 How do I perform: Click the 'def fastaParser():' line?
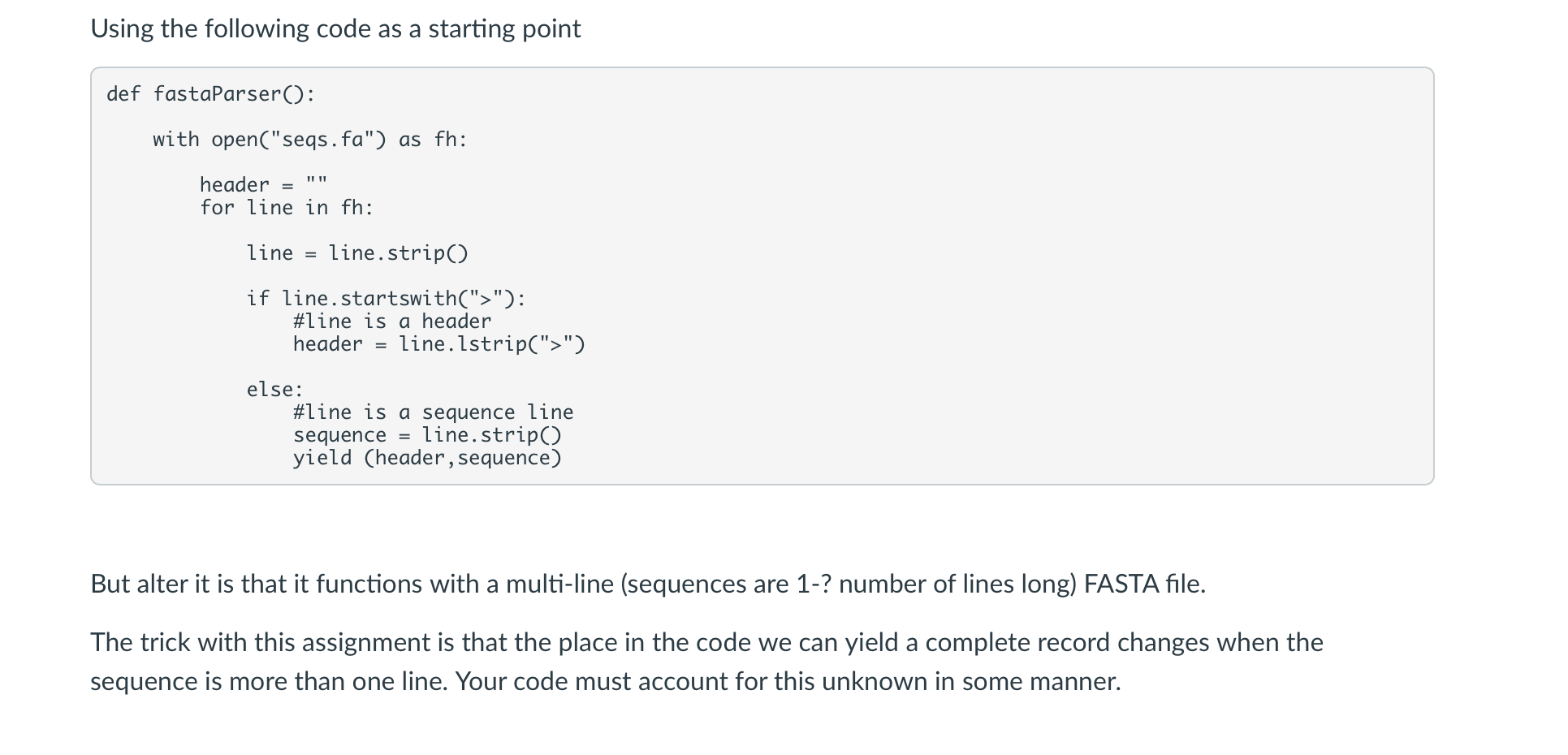[210, 94]
